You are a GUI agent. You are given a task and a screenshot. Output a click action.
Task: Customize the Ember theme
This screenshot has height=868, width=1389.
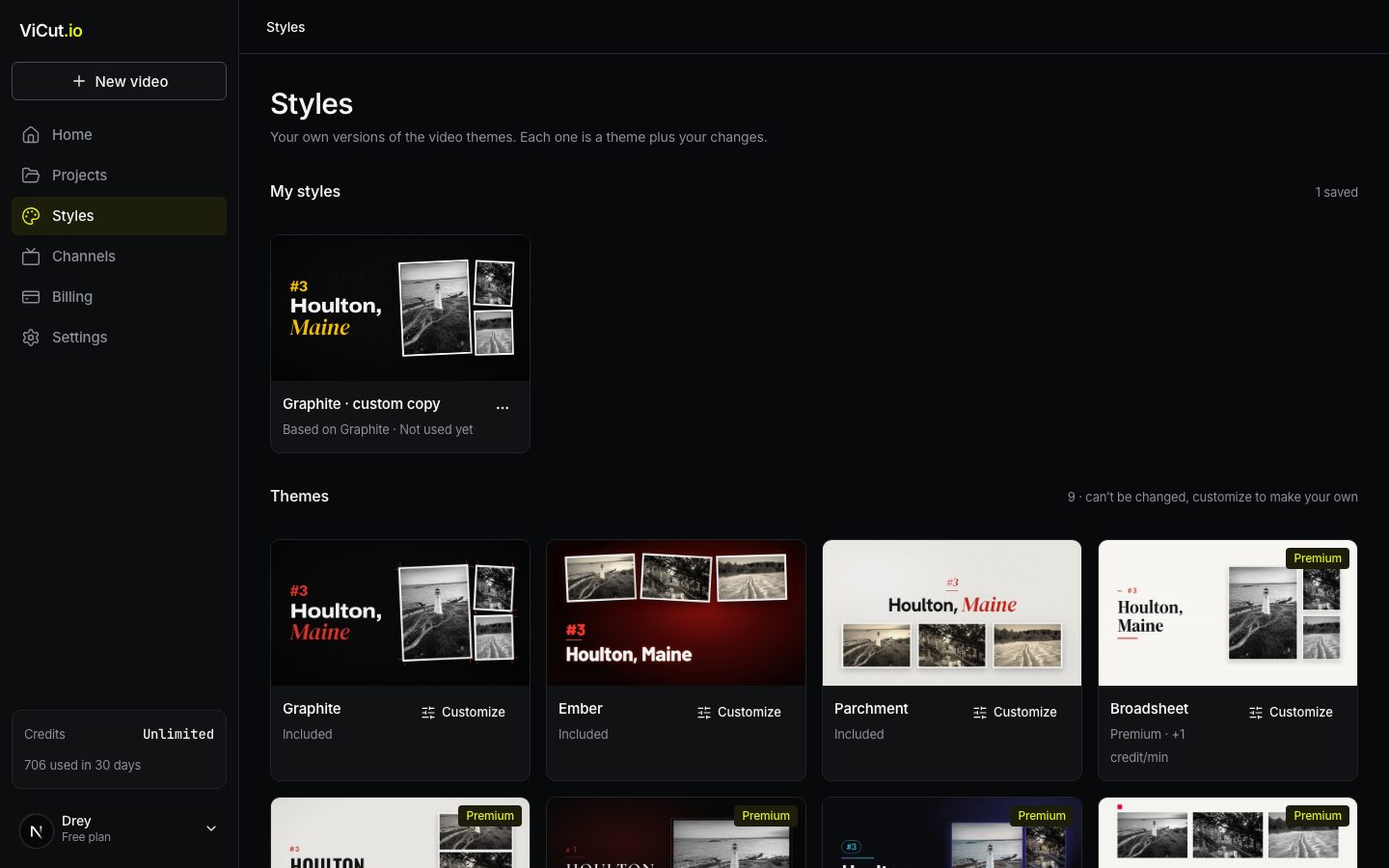(x=739, y=712)
